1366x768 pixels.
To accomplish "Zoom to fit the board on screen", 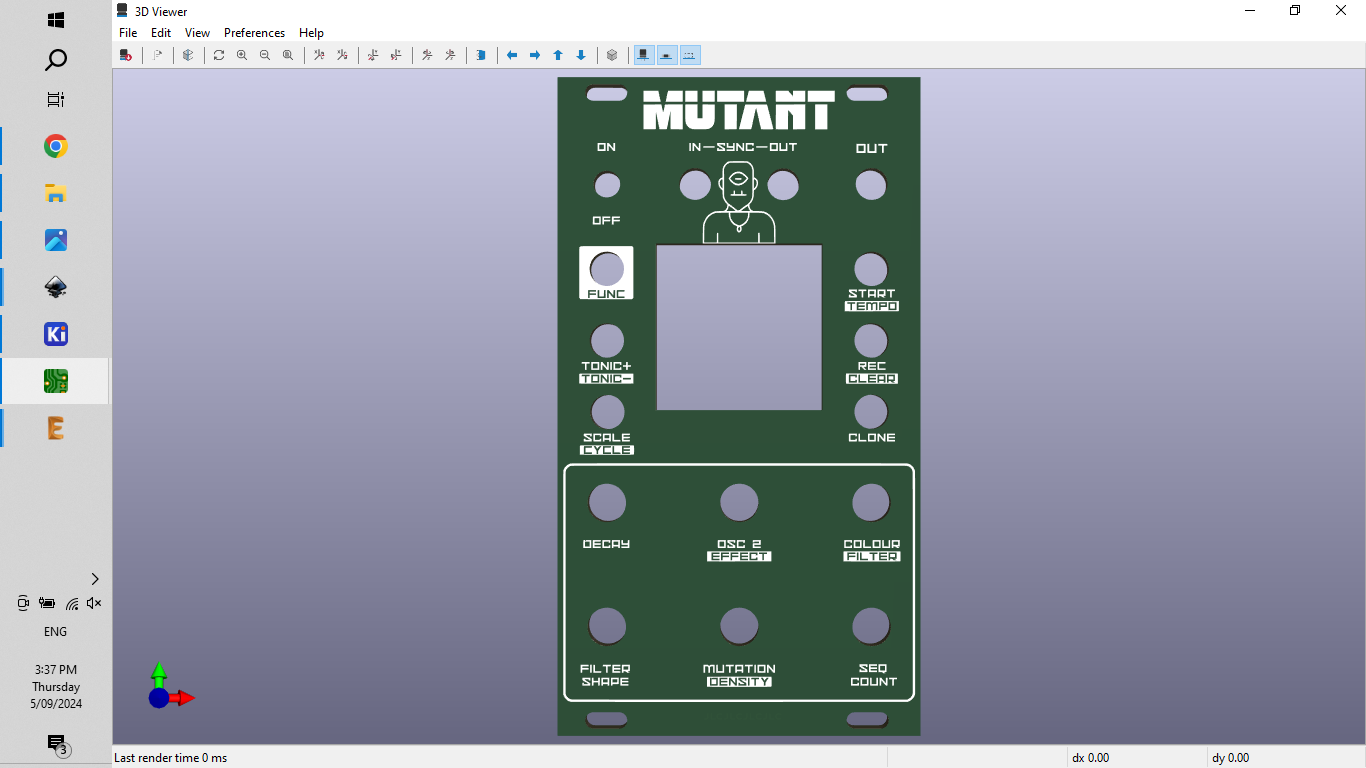I will click(288, 55).
